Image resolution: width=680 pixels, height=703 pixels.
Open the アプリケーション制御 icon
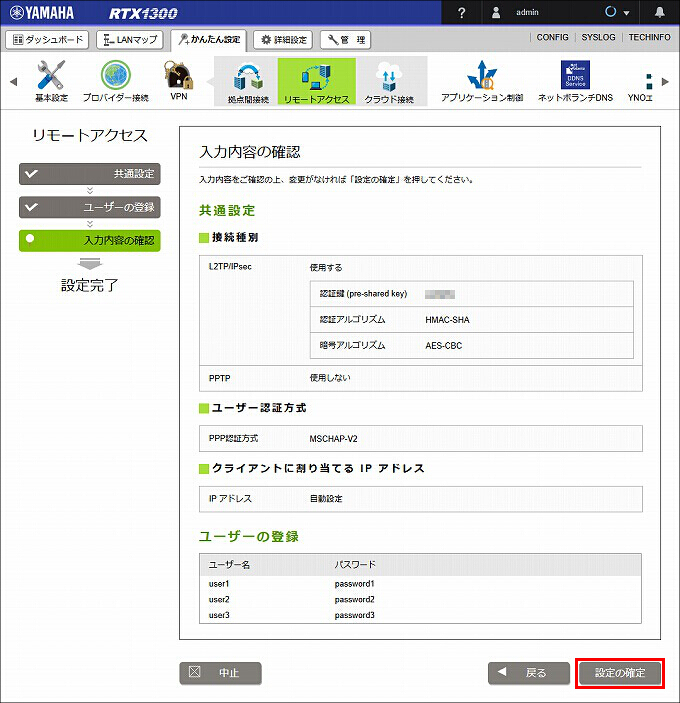click(x=482, y=81)
